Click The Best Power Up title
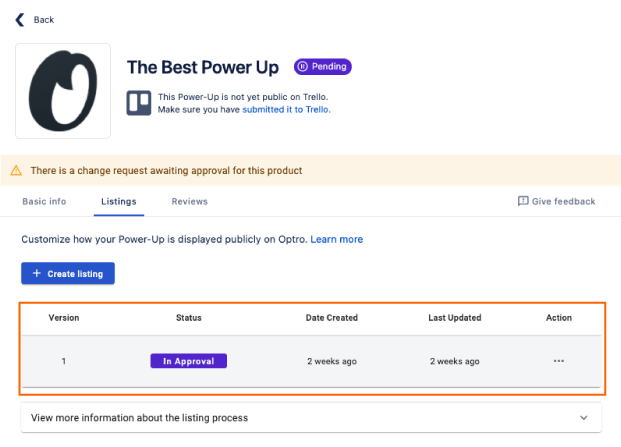 (203, 67)
